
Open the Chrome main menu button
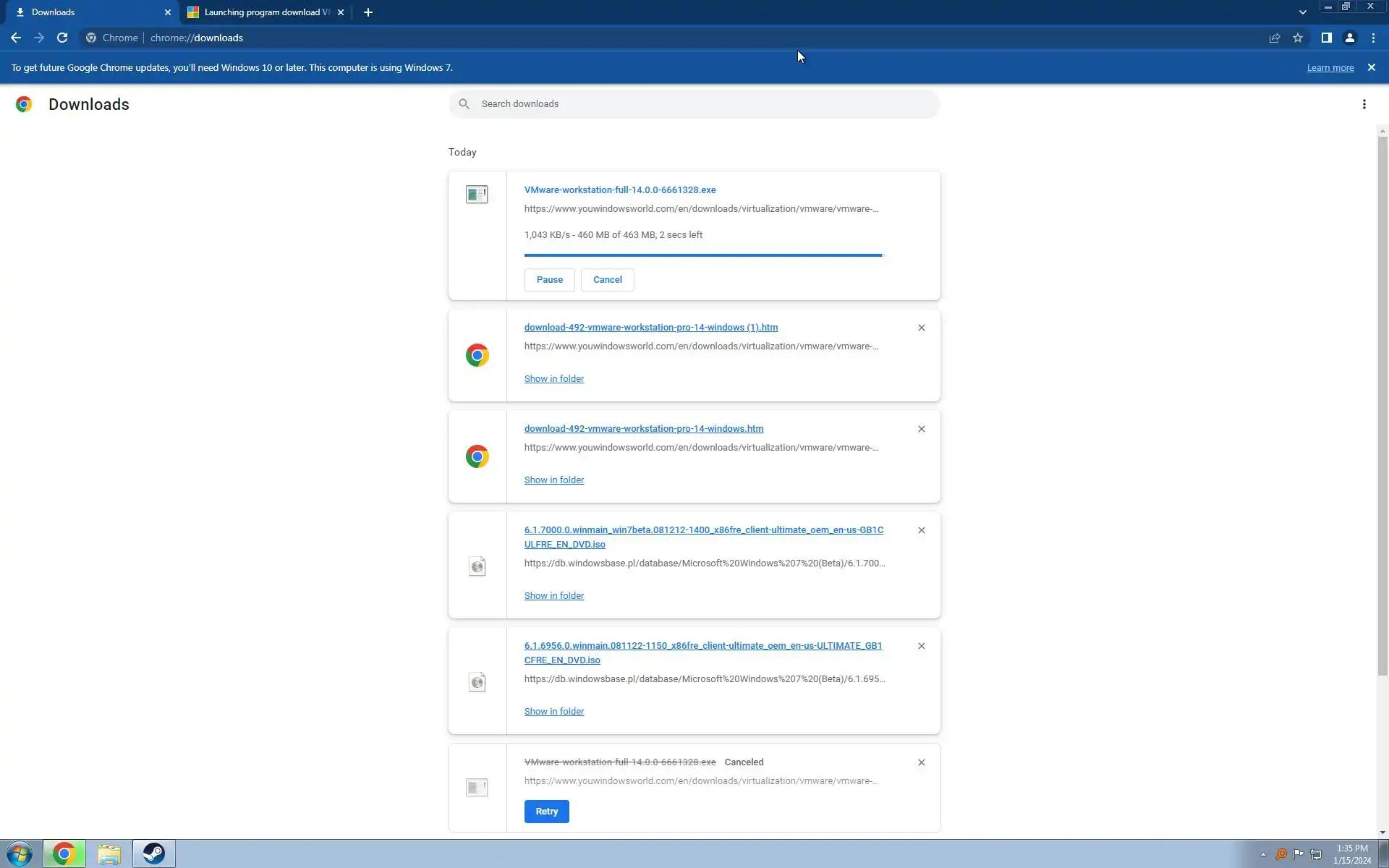point(1373,38)
